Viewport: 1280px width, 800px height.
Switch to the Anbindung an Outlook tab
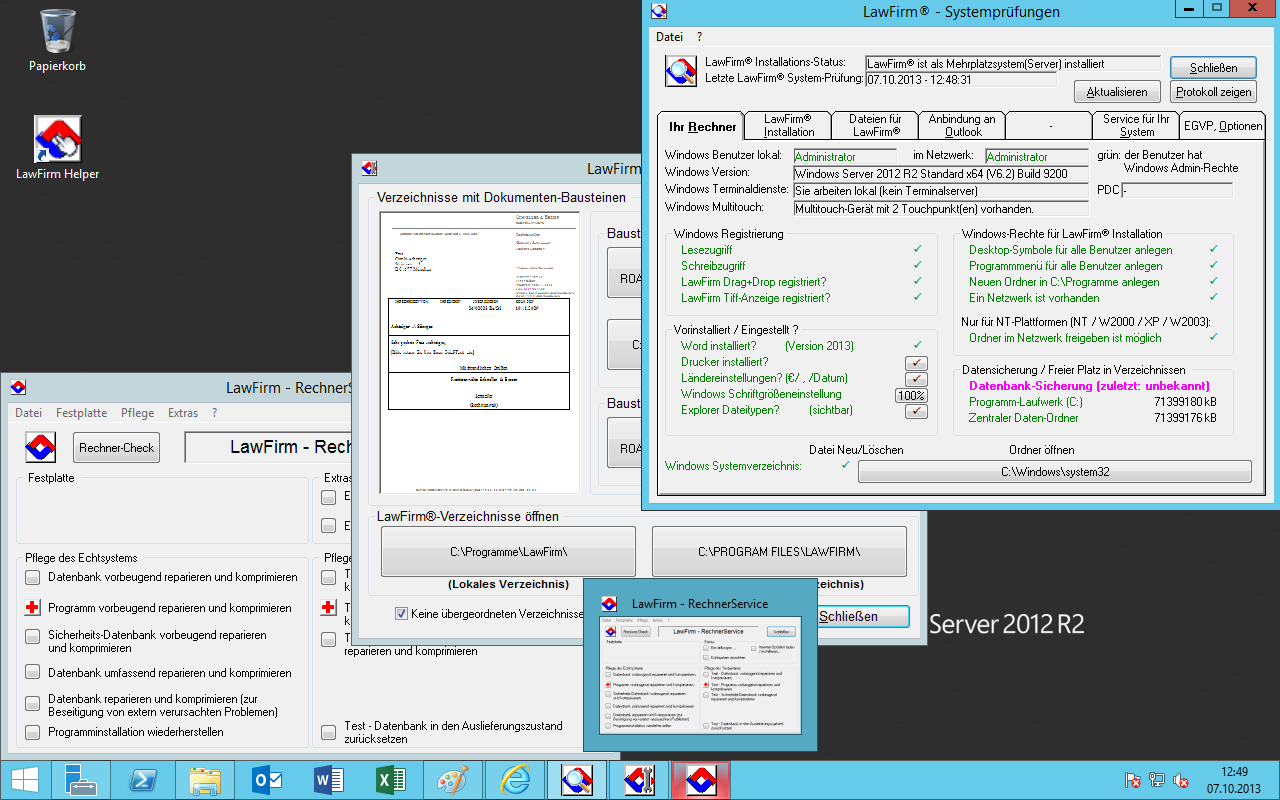962,125
